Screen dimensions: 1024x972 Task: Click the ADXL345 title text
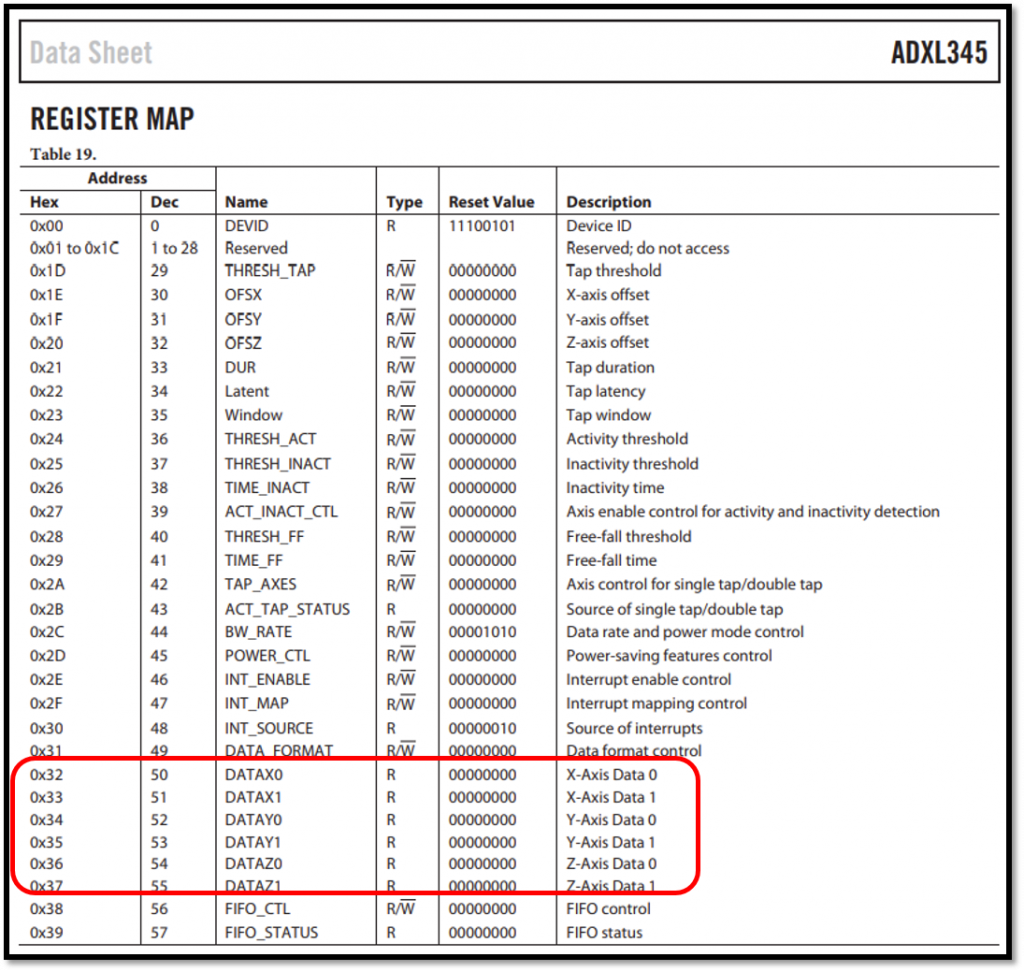coord(938,53)
